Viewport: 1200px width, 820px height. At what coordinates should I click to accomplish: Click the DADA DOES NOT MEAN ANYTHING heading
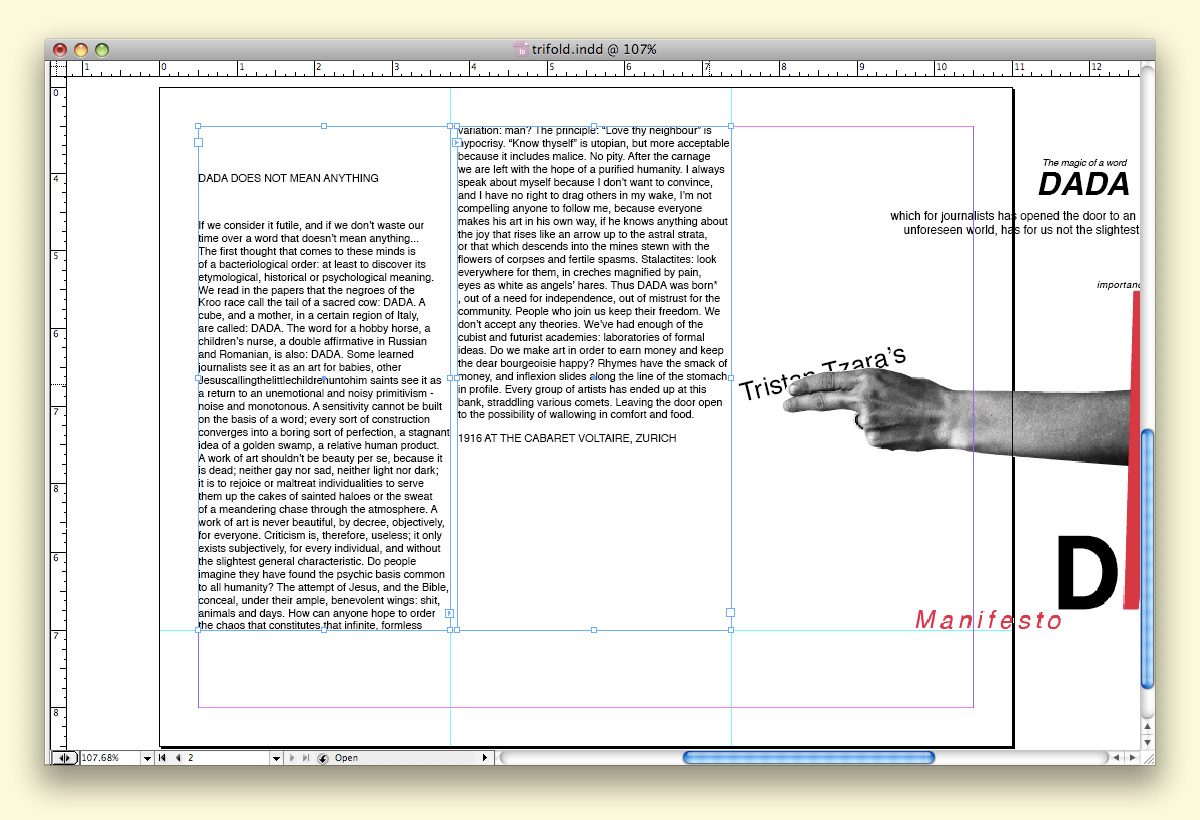click(288, 179)
